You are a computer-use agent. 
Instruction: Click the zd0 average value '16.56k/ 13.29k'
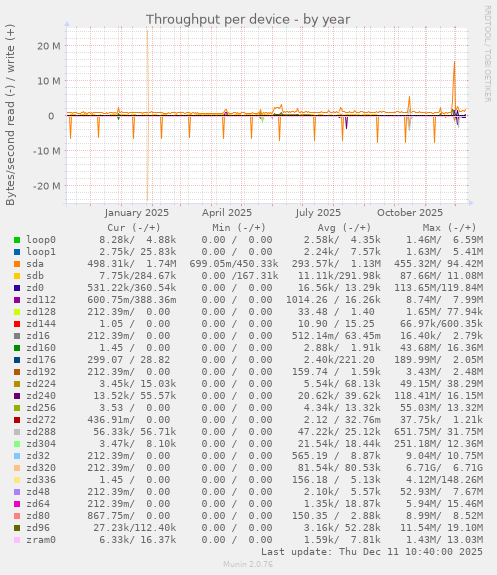coord(339,288)
